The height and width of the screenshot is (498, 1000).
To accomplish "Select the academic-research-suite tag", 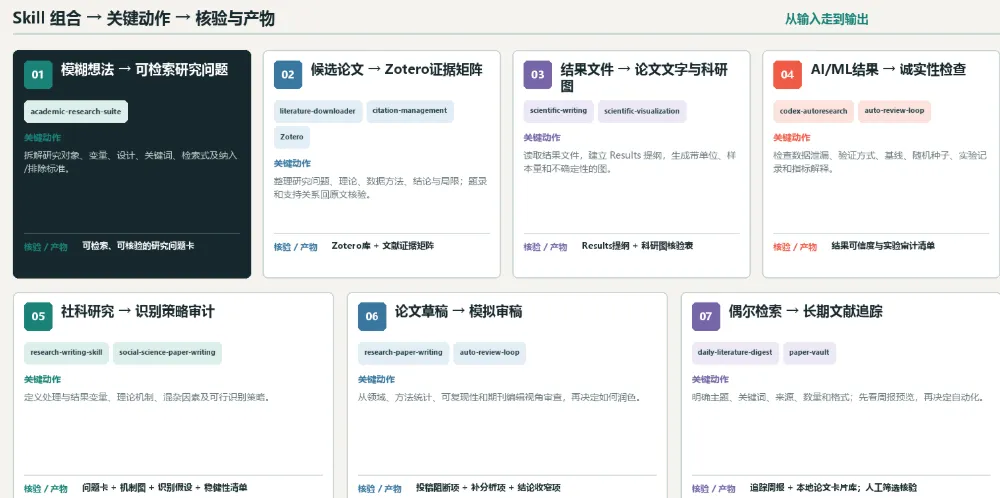I will [76, 112].
